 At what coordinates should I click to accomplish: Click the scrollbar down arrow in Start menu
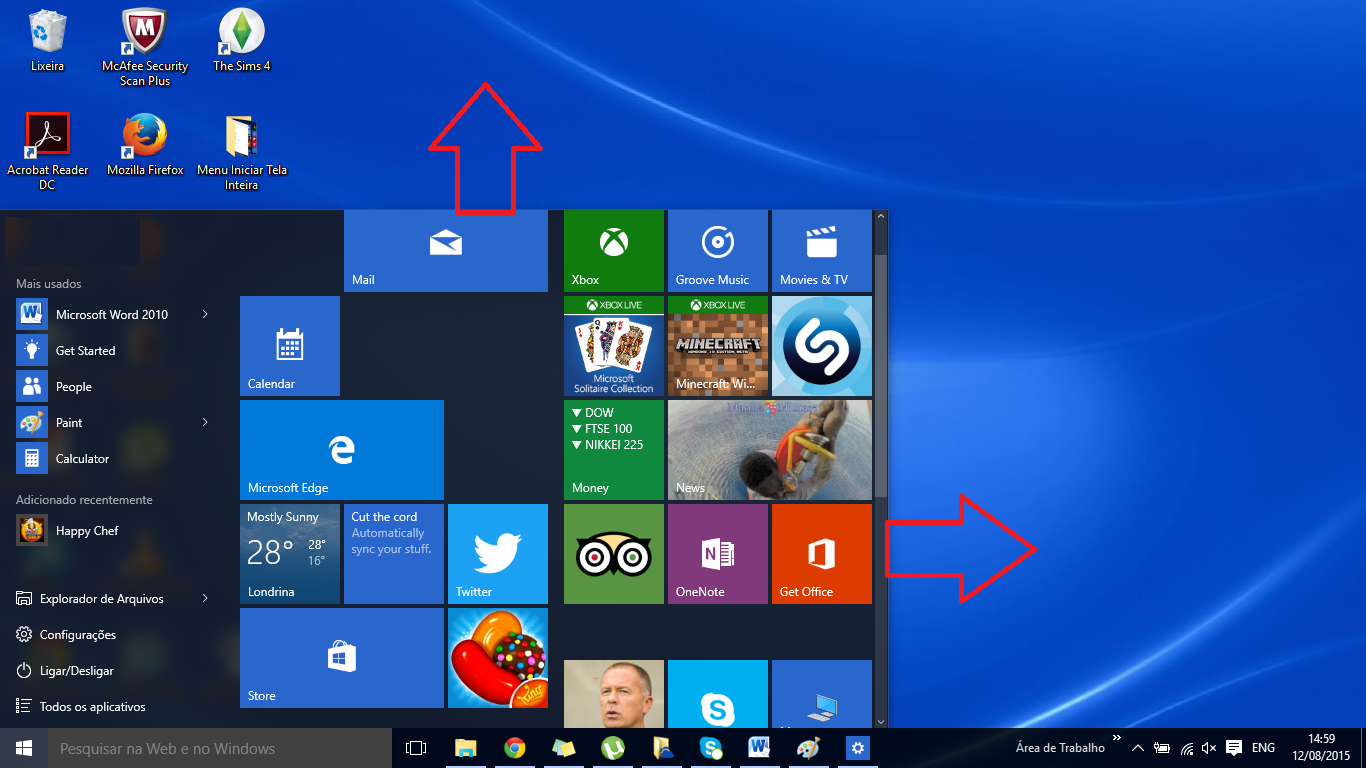click(881, 721)
